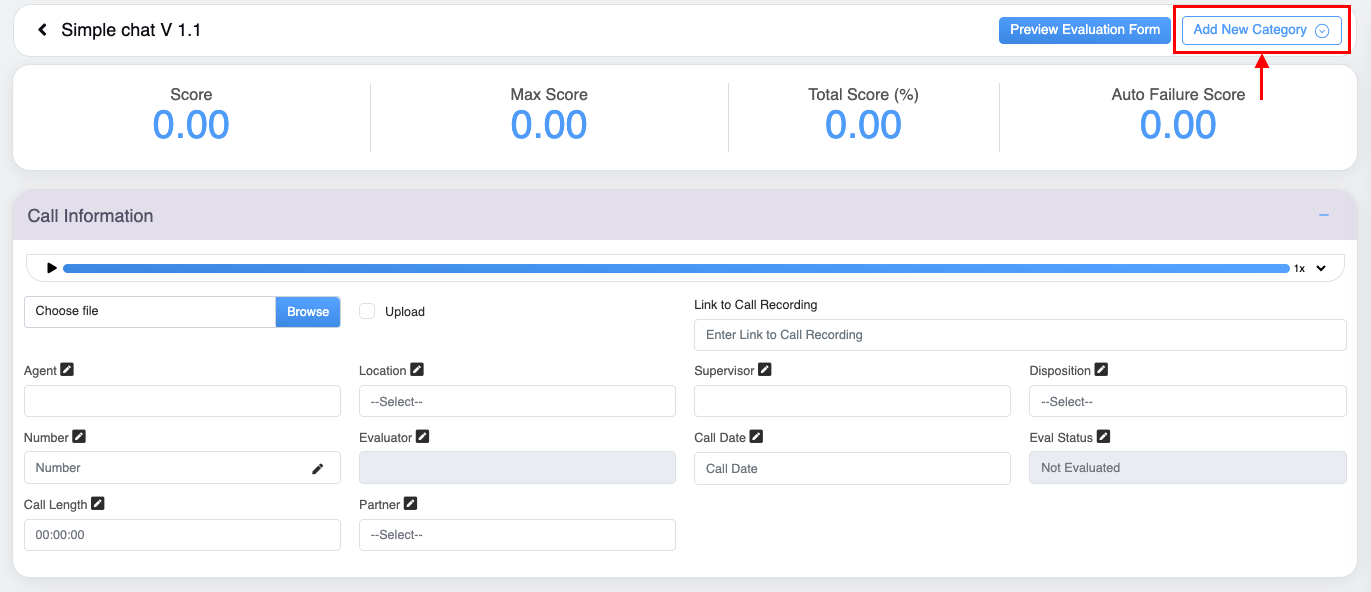Enable the Upload checkbox

click(367, 311)
